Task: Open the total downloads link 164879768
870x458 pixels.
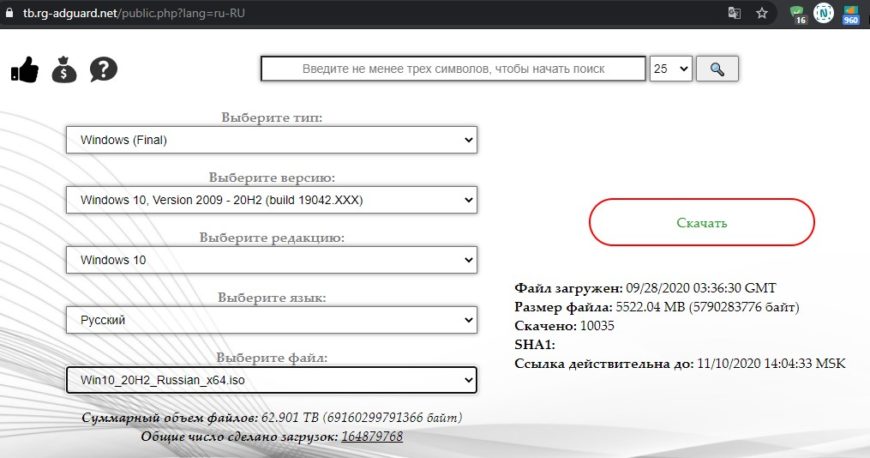Action: click(372, 436)
